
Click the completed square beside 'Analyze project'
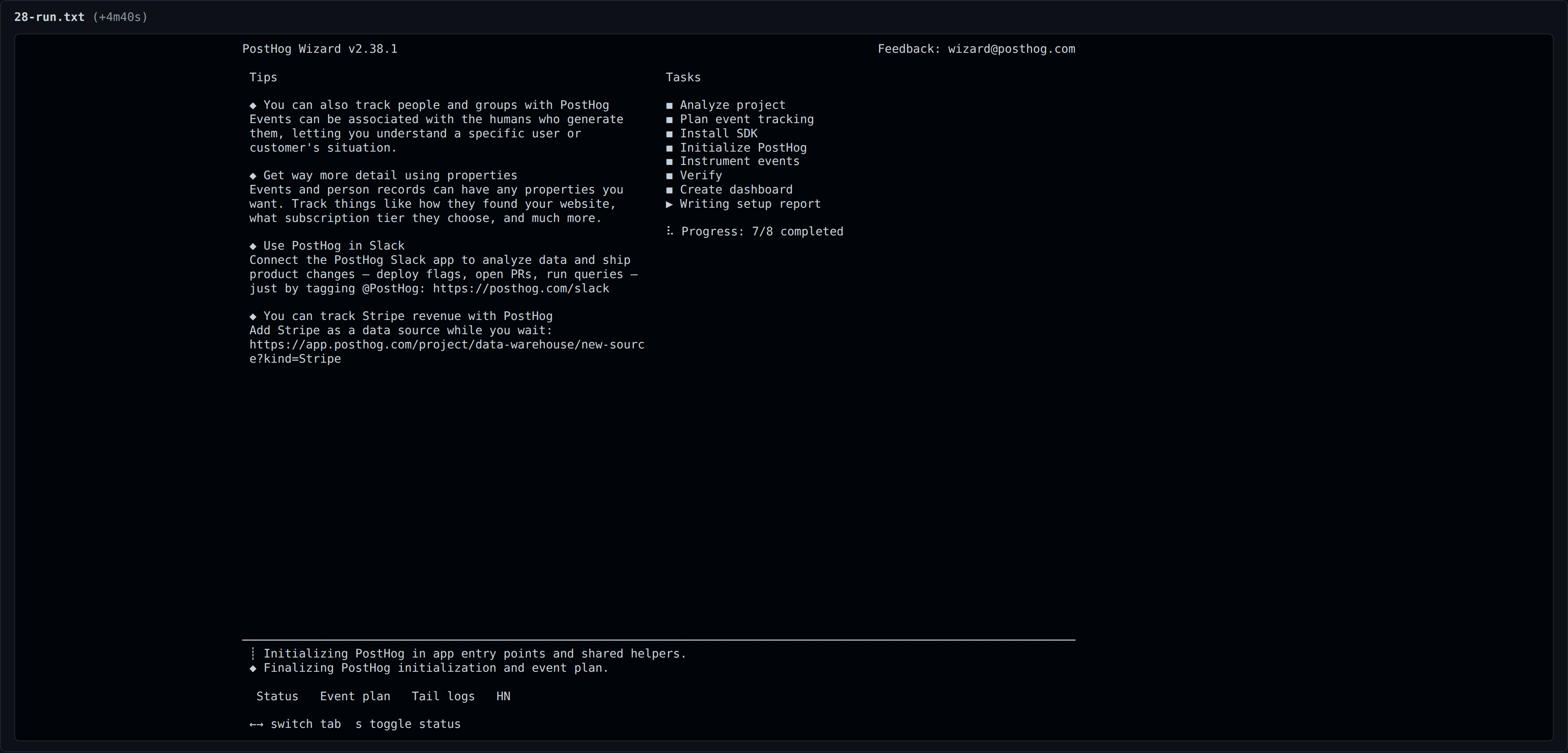click(x=670, y=105)
